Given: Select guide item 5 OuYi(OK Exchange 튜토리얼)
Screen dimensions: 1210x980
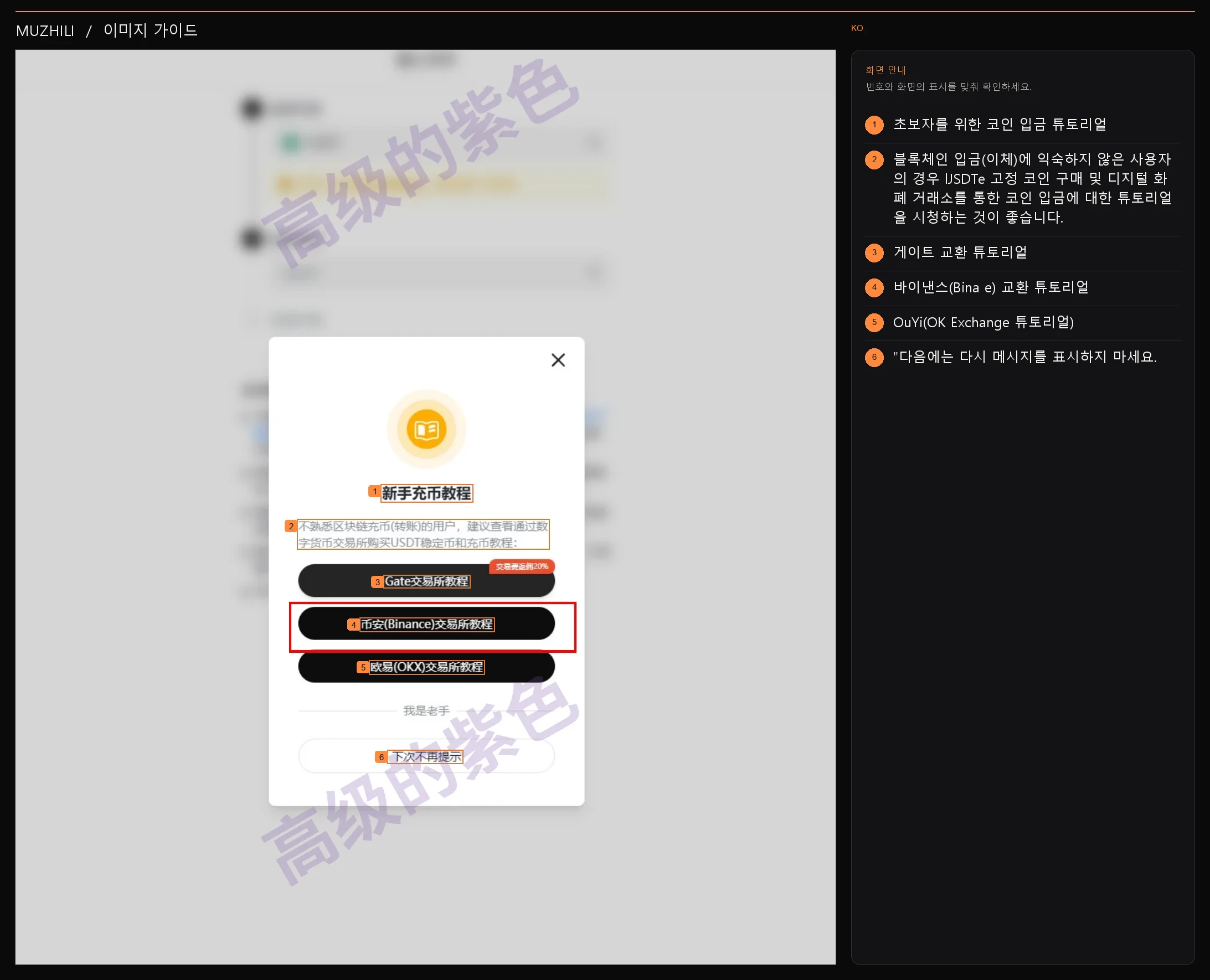Looking at the screenshot, I should (1022, 323).
